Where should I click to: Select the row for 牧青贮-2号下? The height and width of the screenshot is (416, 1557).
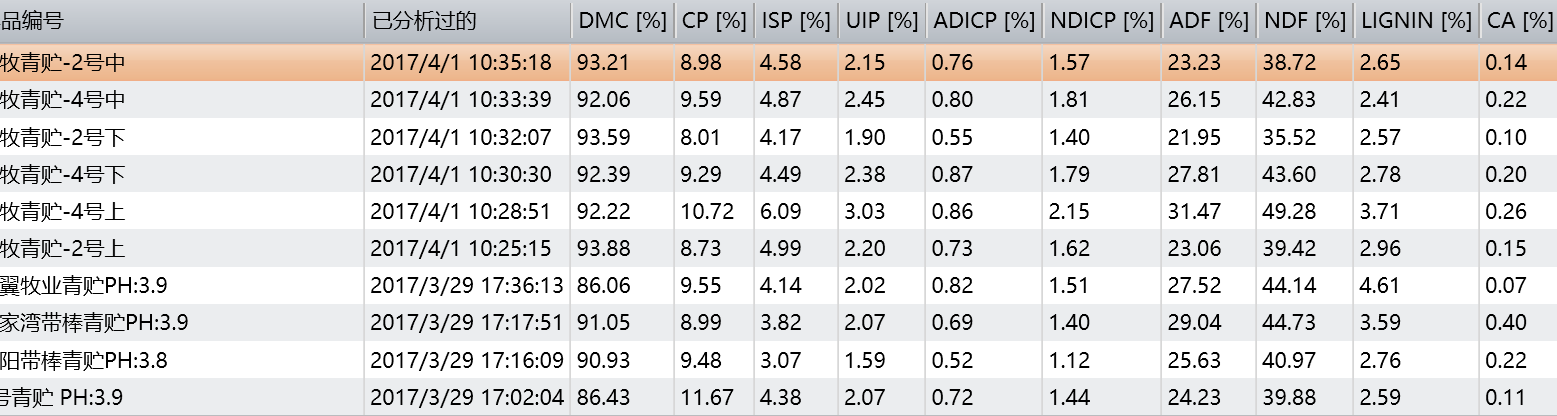coord(778,137)
